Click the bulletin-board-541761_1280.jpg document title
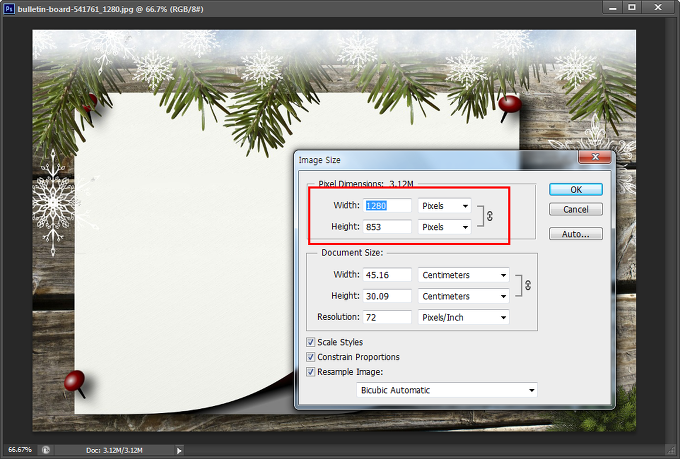This screenshot has height=459, width=680. point(75,9)
